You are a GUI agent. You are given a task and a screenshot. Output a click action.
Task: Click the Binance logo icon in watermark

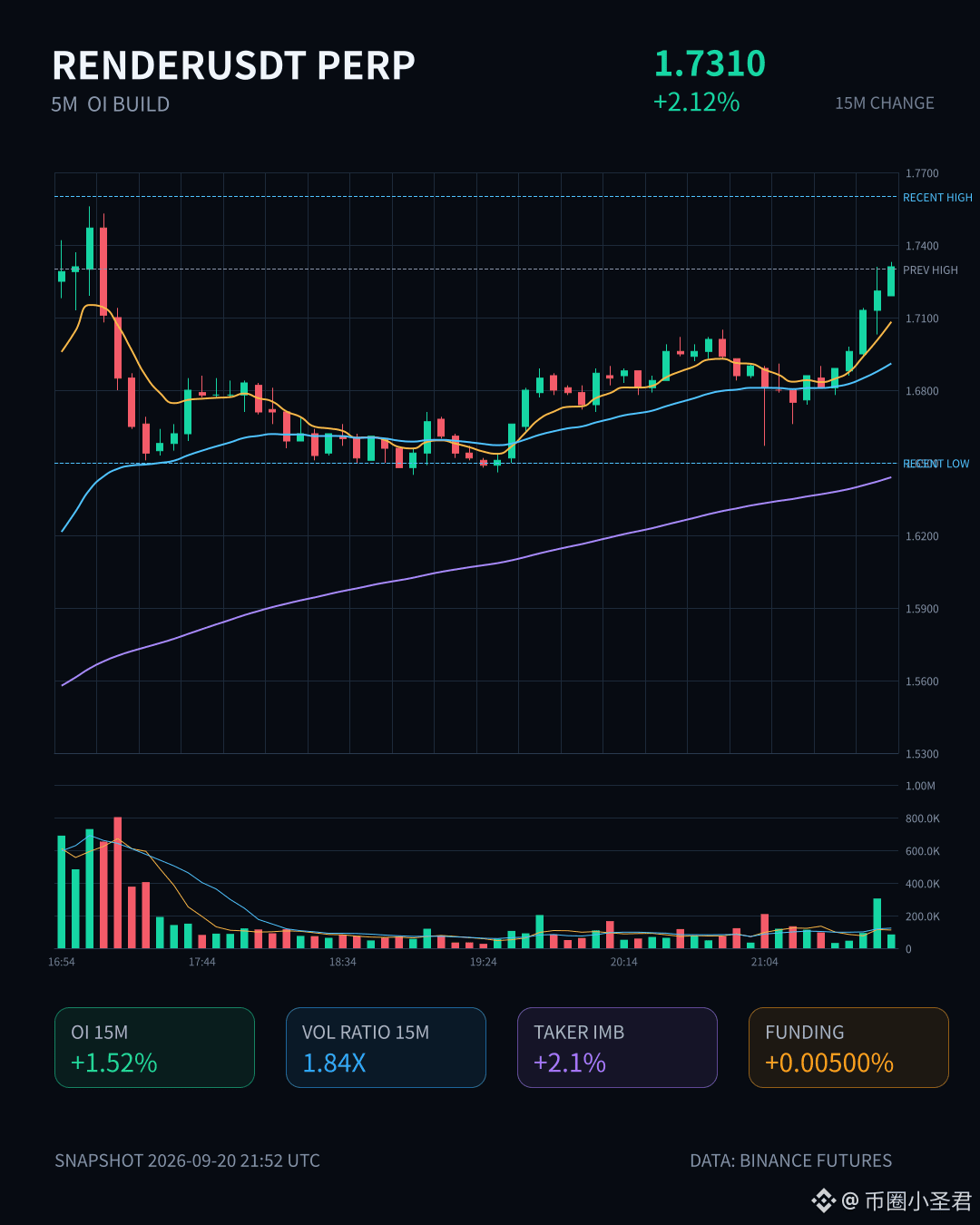pos(823,1200)
